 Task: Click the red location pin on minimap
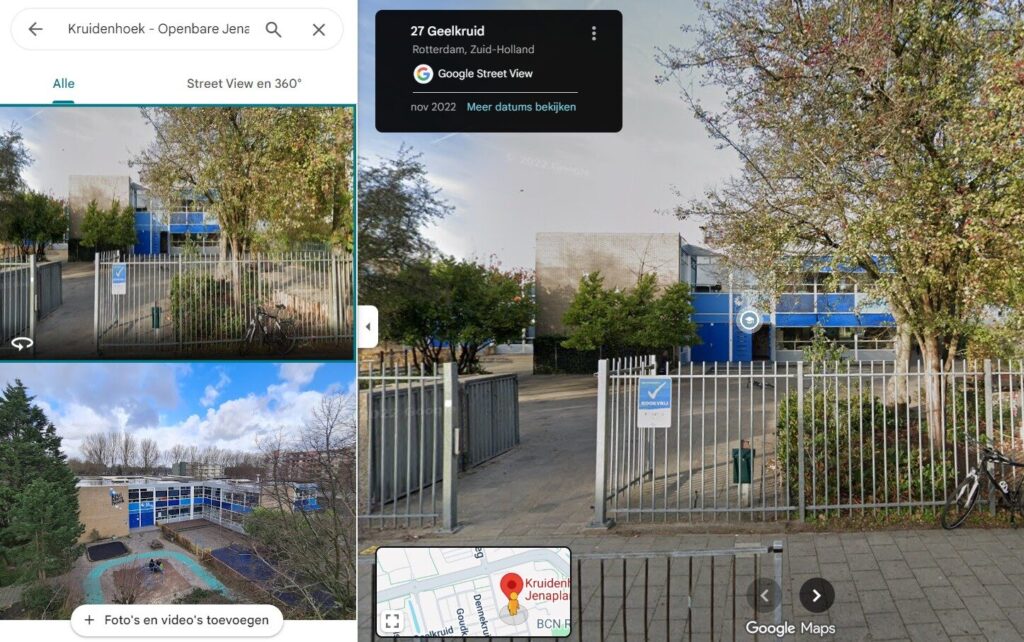click(x=511, y=584)
